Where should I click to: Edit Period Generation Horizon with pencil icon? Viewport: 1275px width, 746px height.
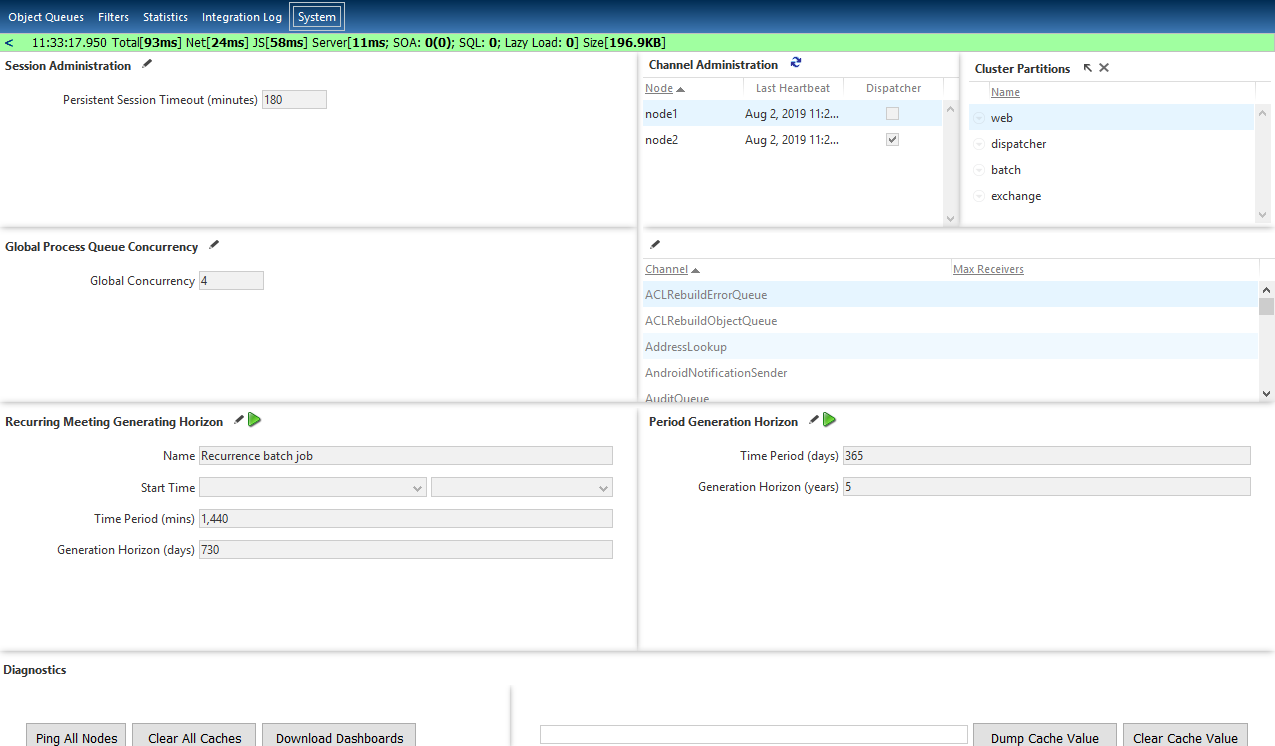pos(814,420)
